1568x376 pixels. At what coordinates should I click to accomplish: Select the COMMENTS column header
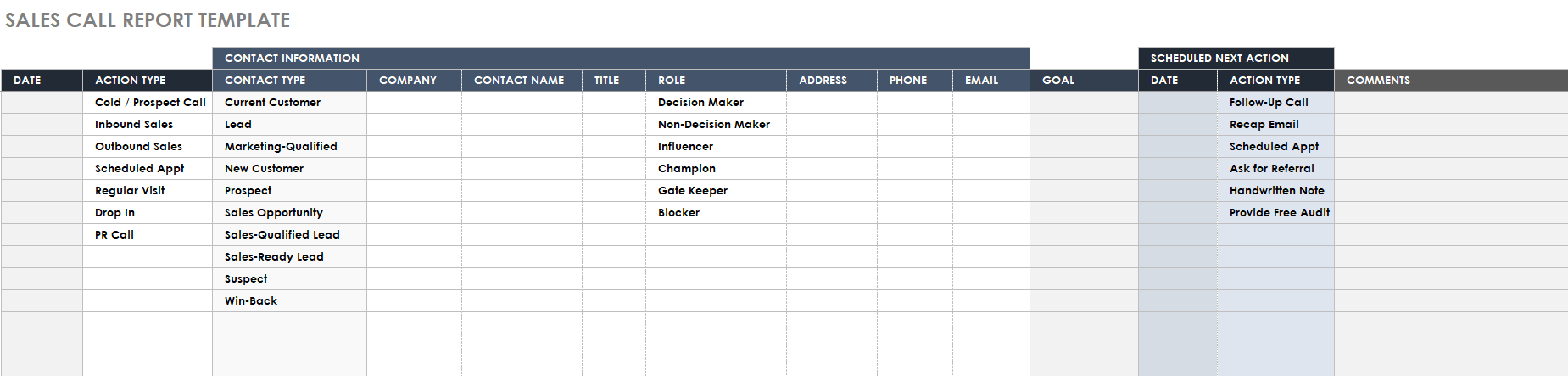(1451, 80)
